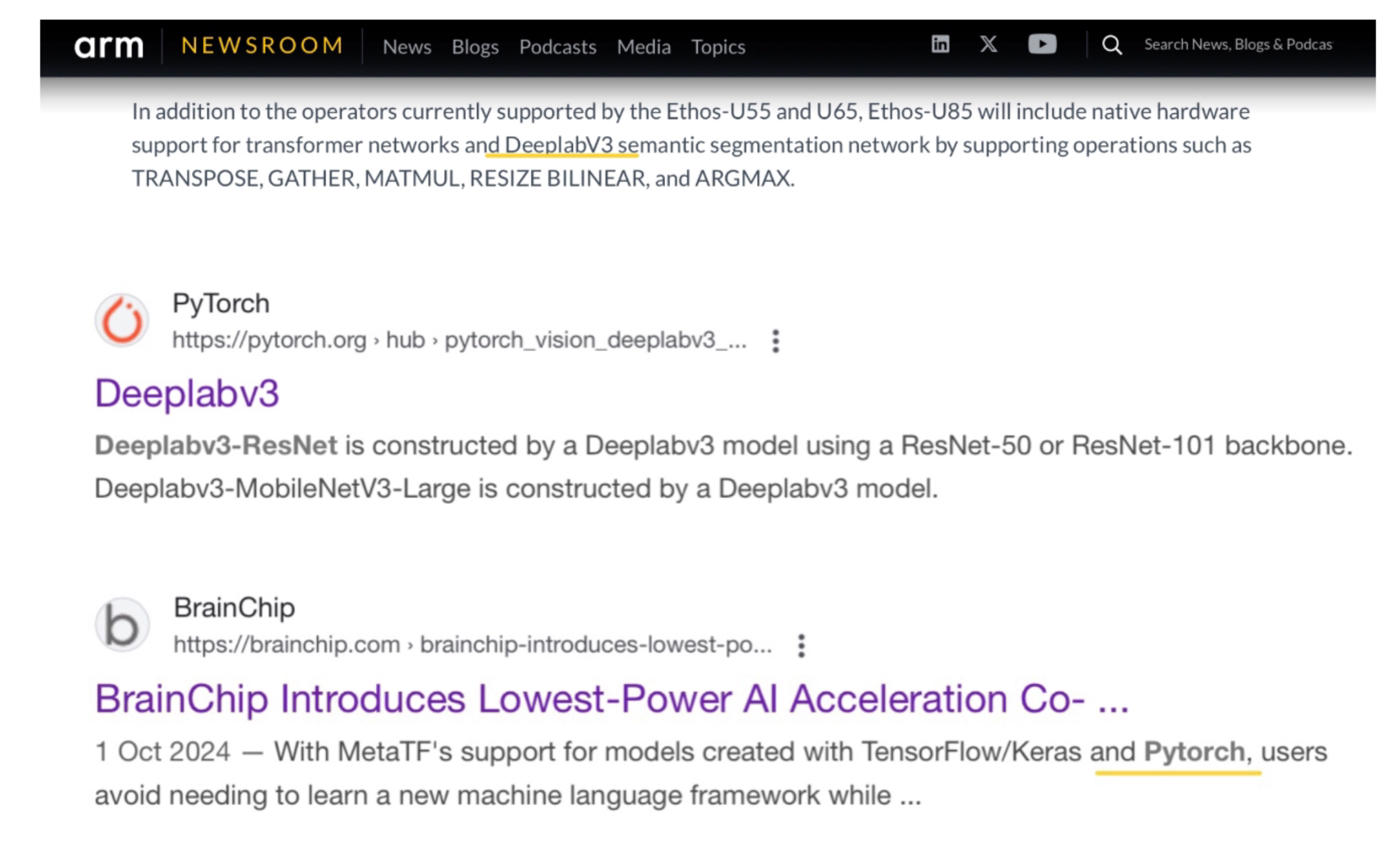
Task: Click the Arm logo
Action: 108,46
